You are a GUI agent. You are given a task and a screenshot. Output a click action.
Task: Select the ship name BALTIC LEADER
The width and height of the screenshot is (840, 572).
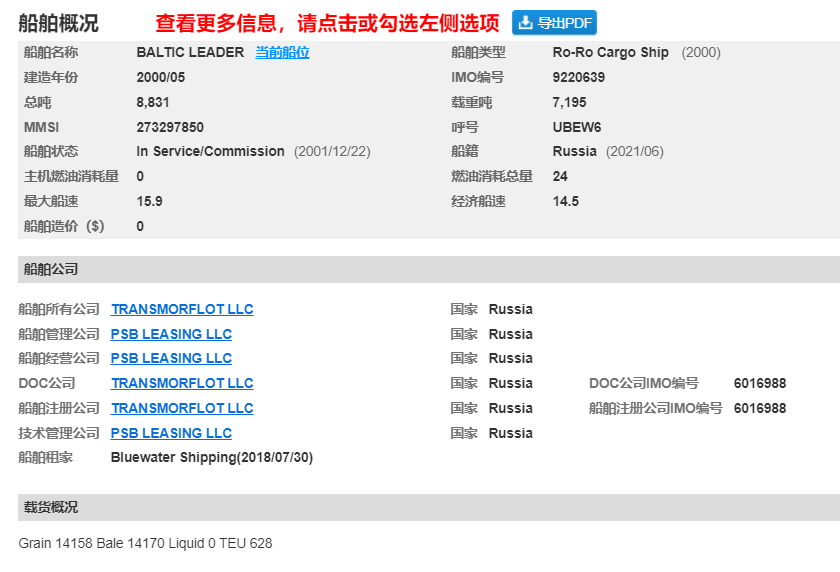(x=190, y=52)
